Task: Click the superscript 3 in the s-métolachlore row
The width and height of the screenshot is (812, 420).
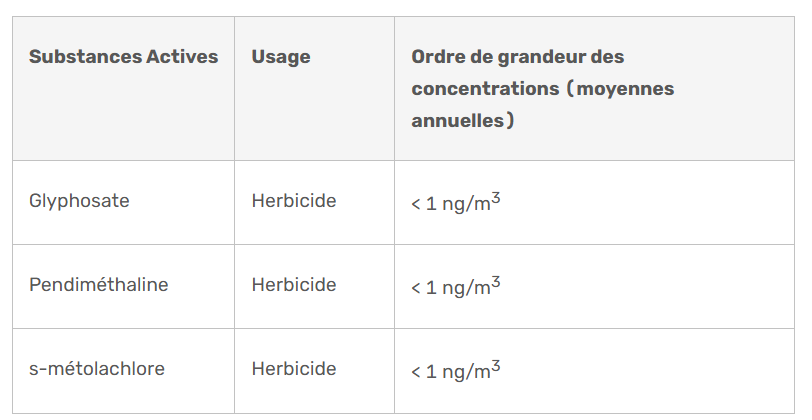Action: click(496, 366)
